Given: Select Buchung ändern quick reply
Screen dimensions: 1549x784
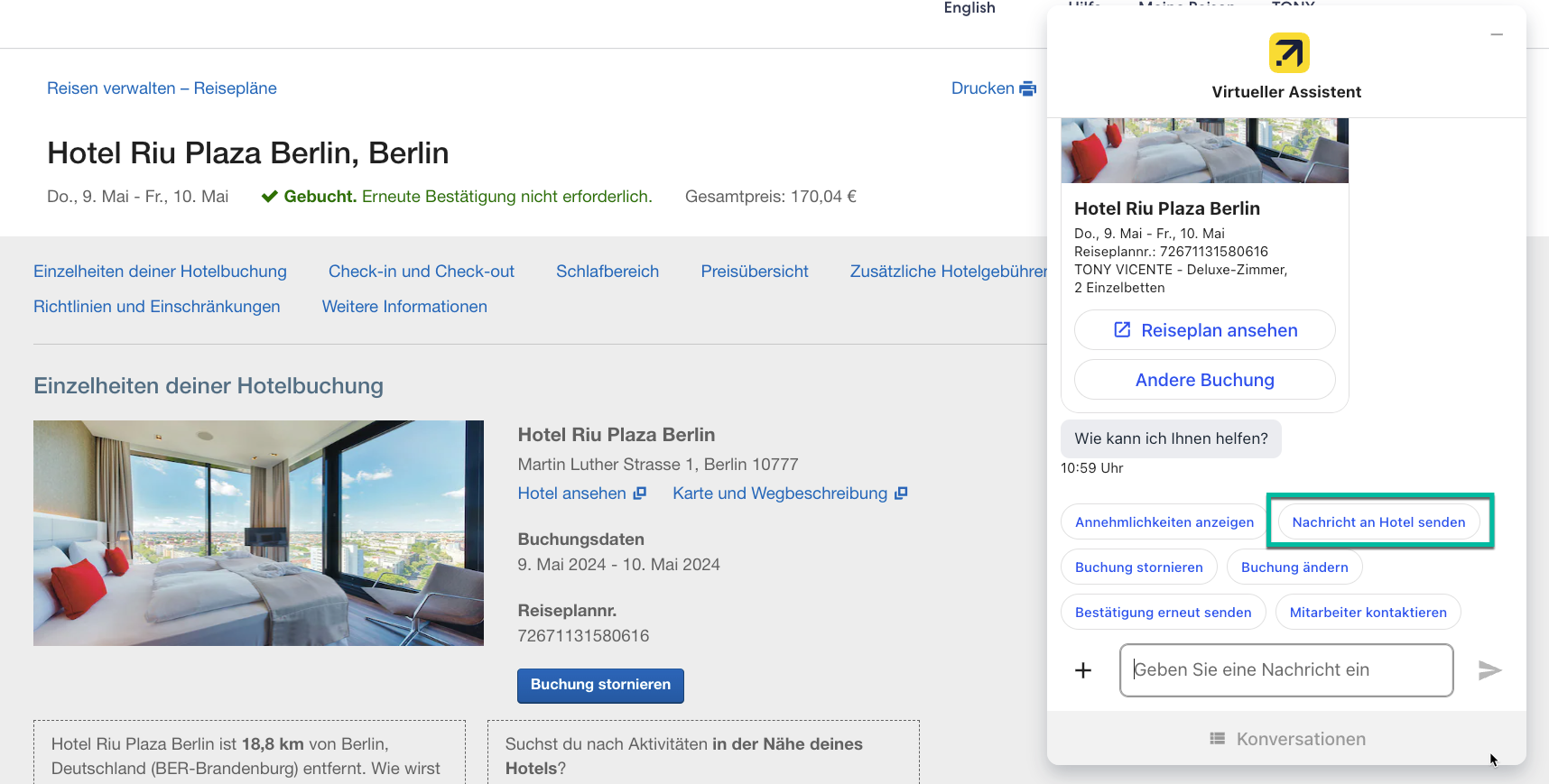Looking at the screenshot, I should 1294,567.
